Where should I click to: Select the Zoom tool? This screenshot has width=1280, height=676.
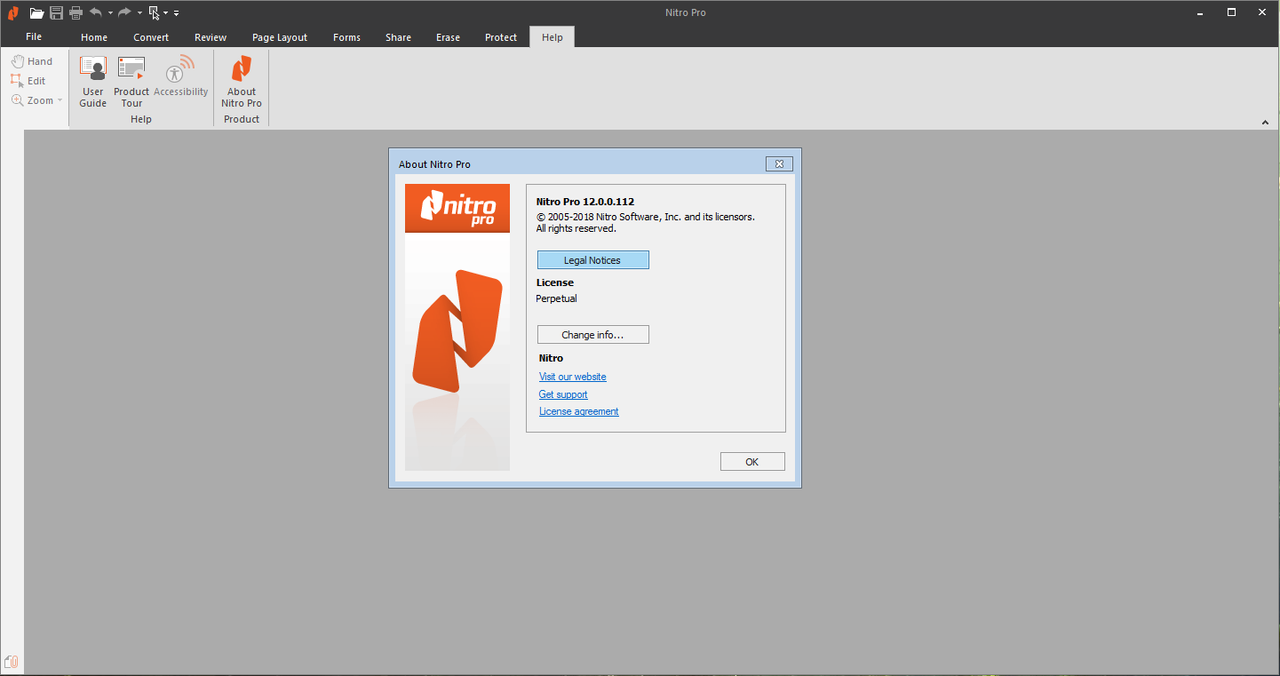pyautogui.click(x=32, y=100)
